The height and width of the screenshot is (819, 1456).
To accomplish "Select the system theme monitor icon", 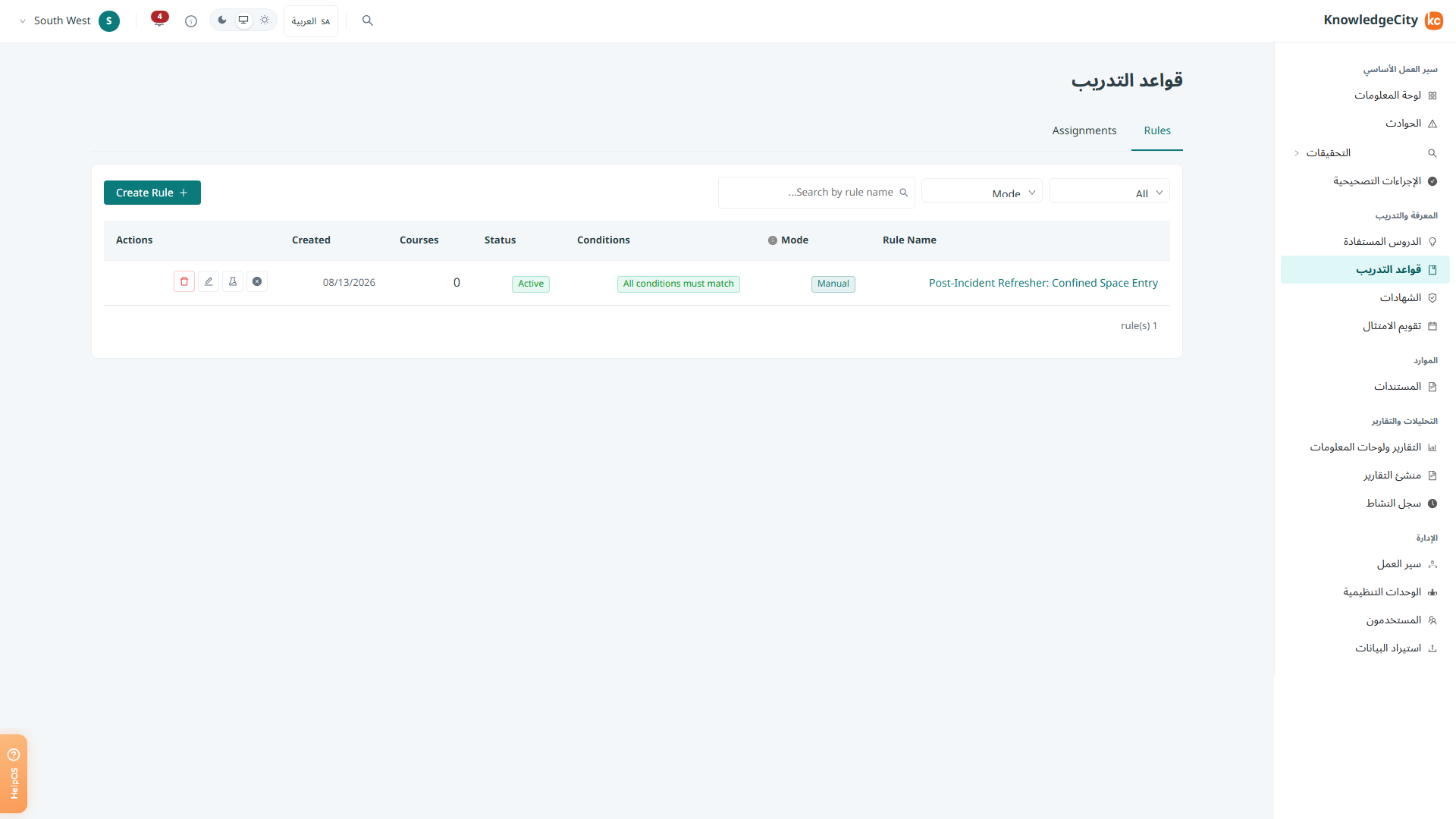I will [243, 20].
